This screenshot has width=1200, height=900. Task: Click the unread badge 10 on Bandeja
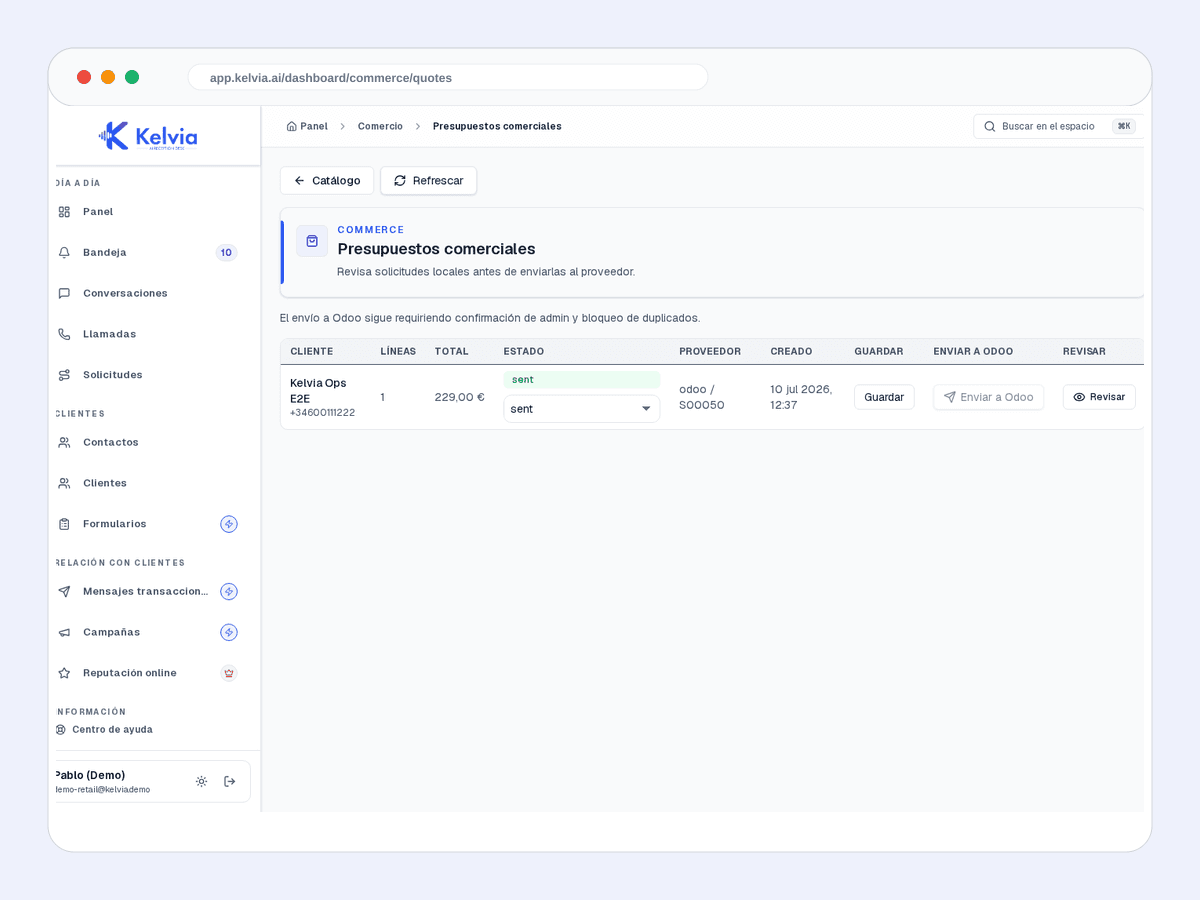click(x=226, y=252)
